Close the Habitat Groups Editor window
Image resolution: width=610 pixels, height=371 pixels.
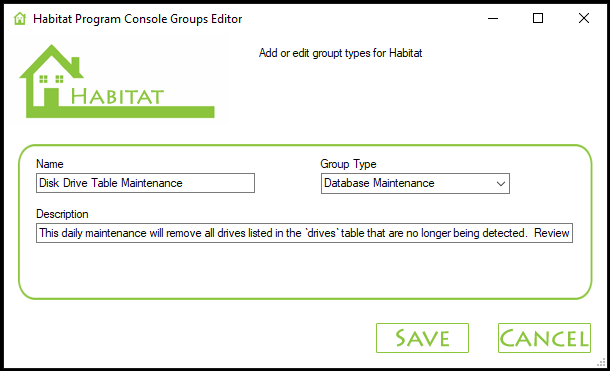(x=584, y=18)
